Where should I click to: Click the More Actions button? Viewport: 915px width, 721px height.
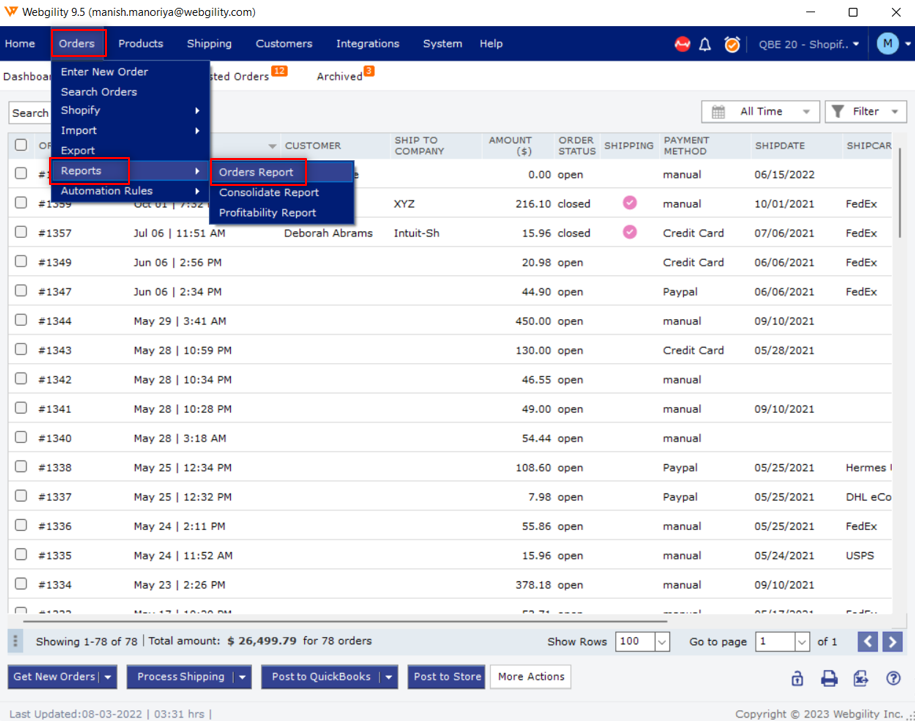point(531,677)
